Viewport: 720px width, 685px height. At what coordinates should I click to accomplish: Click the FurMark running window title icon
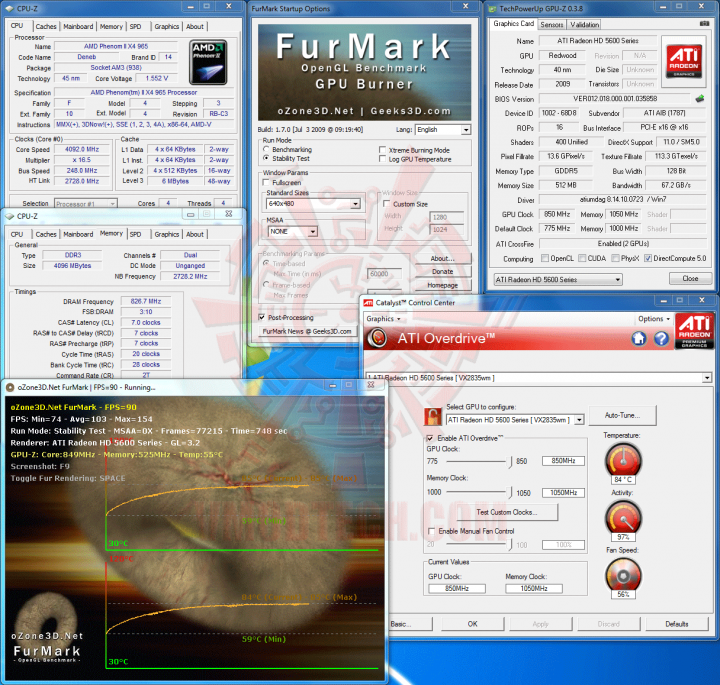(10, 387)
